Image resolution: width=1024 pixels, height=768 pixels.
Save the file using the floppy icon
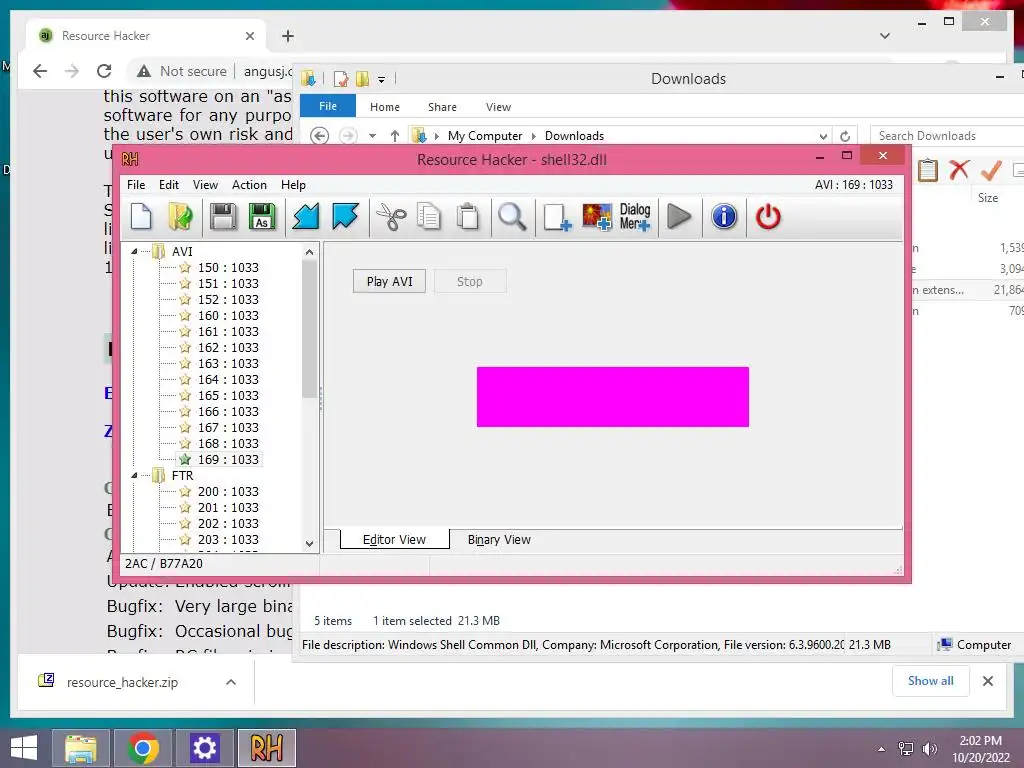(223, 217)
